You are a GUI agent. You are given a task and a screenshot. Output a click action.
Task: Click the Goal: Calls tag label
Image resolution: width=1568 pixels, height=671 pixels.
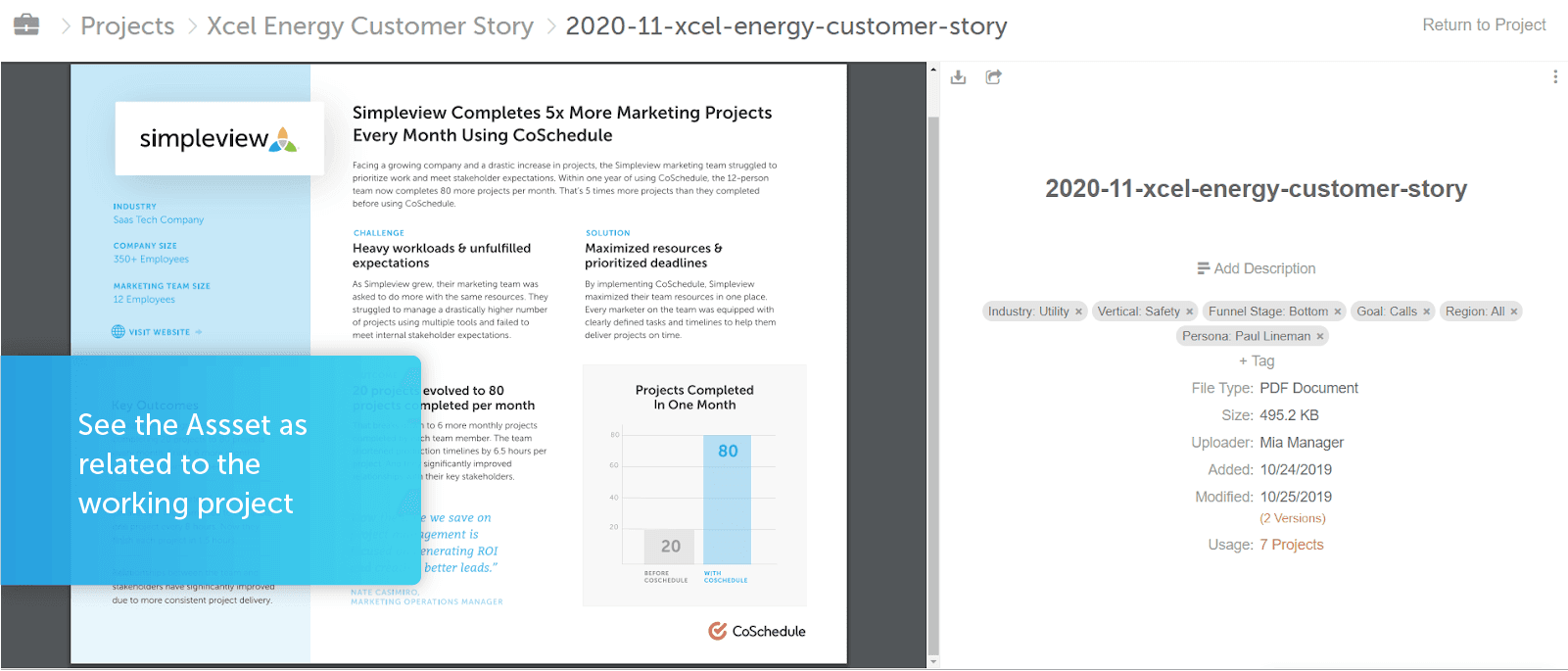tap(1387, 312)
